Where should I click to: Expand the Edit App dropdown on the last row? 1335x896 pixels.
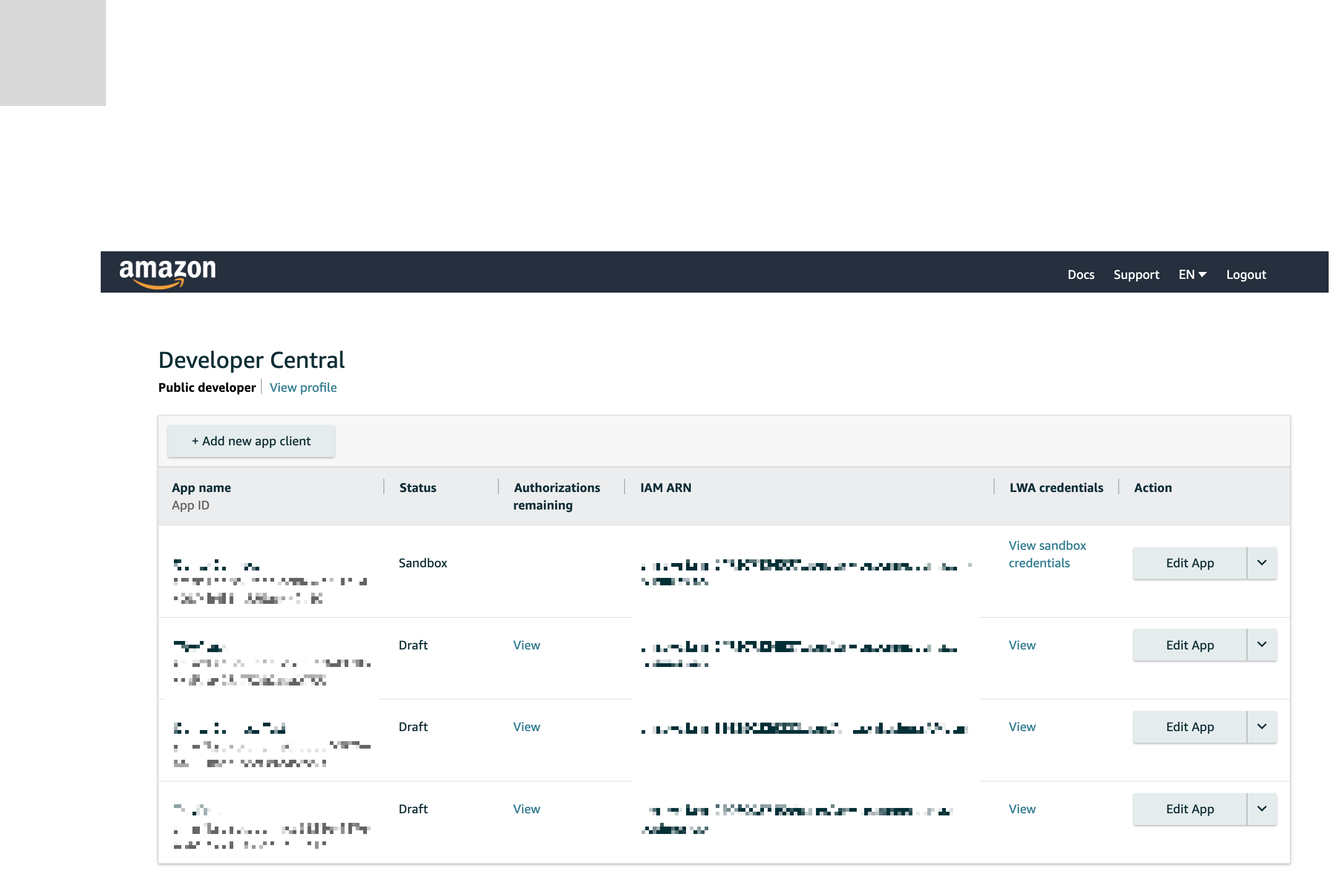(1261, 809)
